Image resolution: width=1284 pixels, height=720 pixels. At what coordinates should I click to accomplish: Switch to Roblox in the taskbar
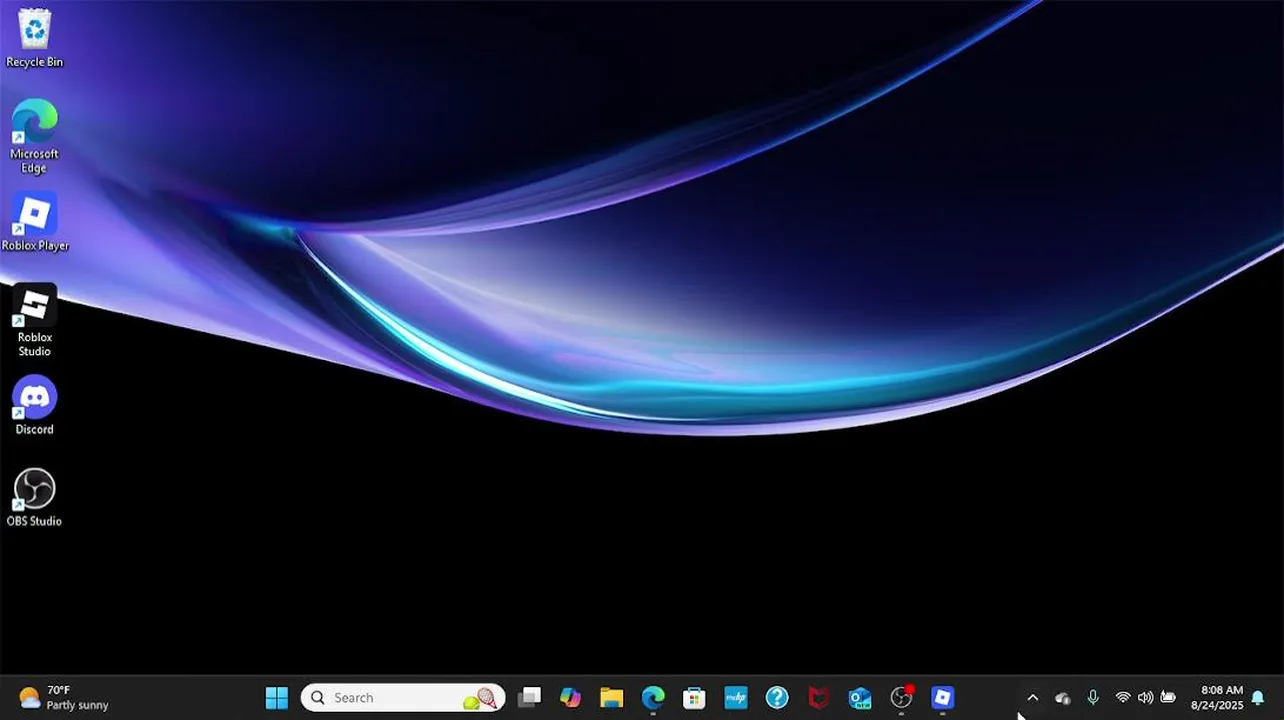pos(943,698)
